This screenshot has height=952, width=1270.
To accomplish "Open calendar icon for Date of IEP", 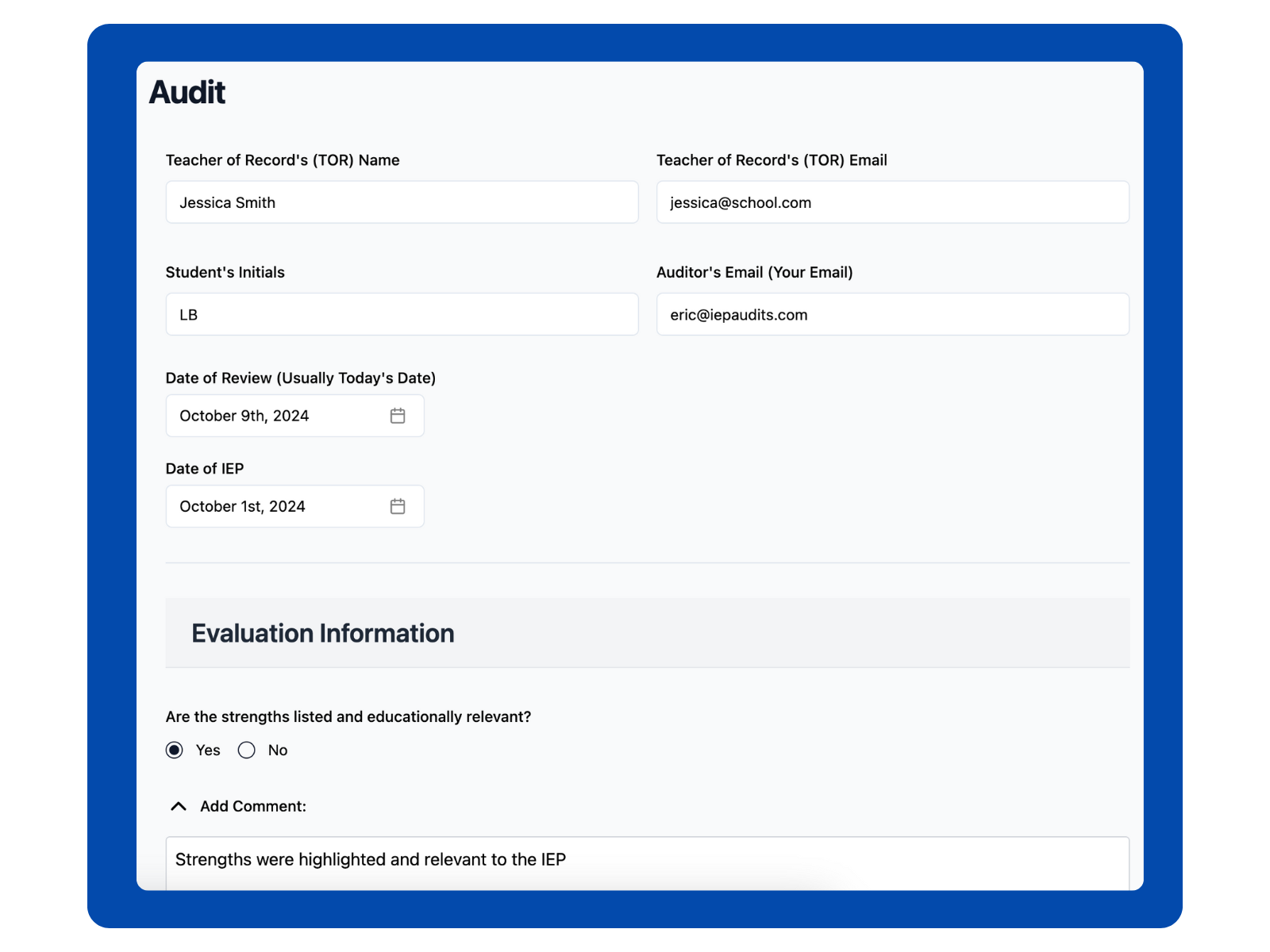I will 398,506.
